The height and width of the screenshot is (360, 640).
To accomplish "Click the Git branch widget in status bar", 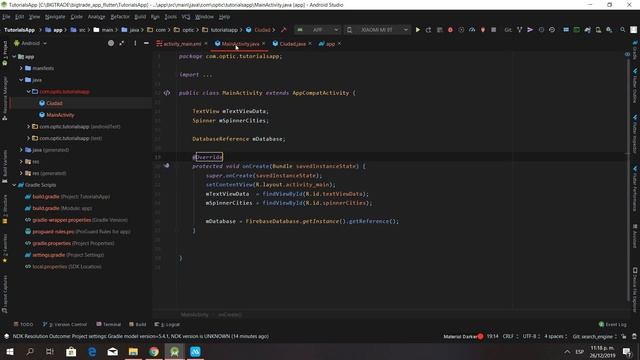I will (x=595, y=336).
